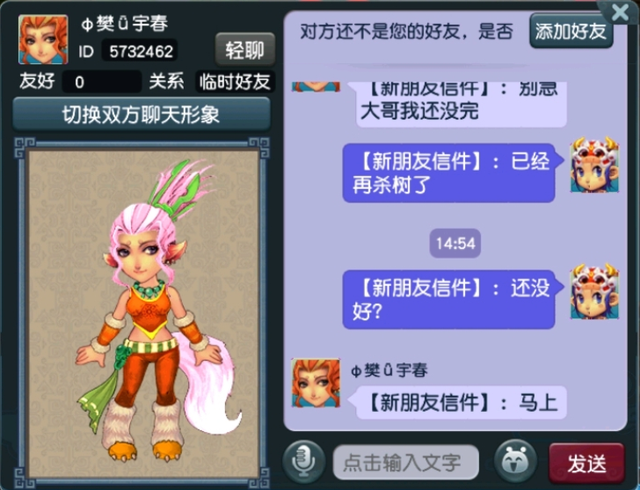Click the 临时好友 relationship label

coord(235,82)
